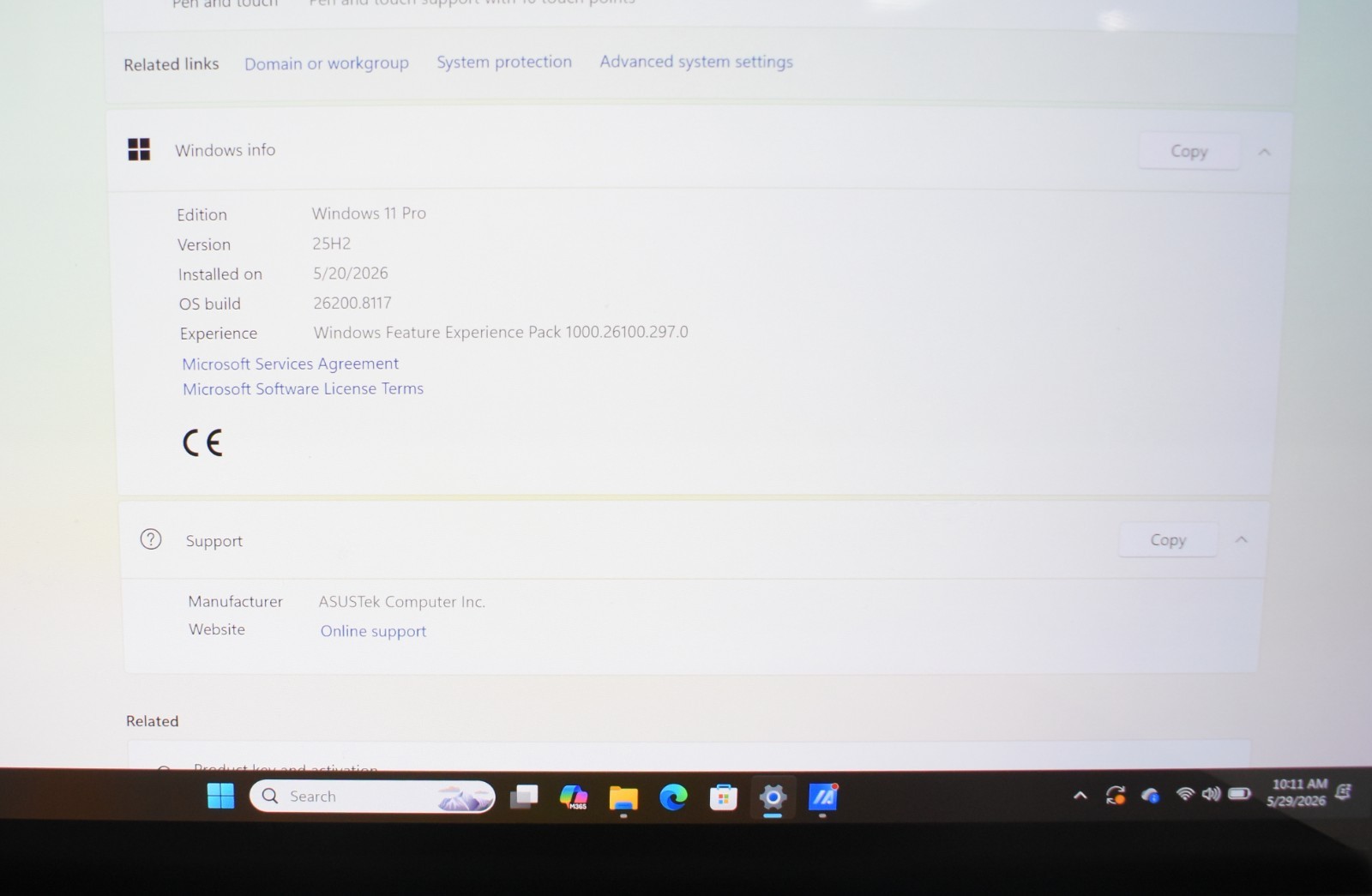This screenshot has width=1372, height=896.
Task: Open Microsoft Store from the taskbar
Action: coord(723,798)
